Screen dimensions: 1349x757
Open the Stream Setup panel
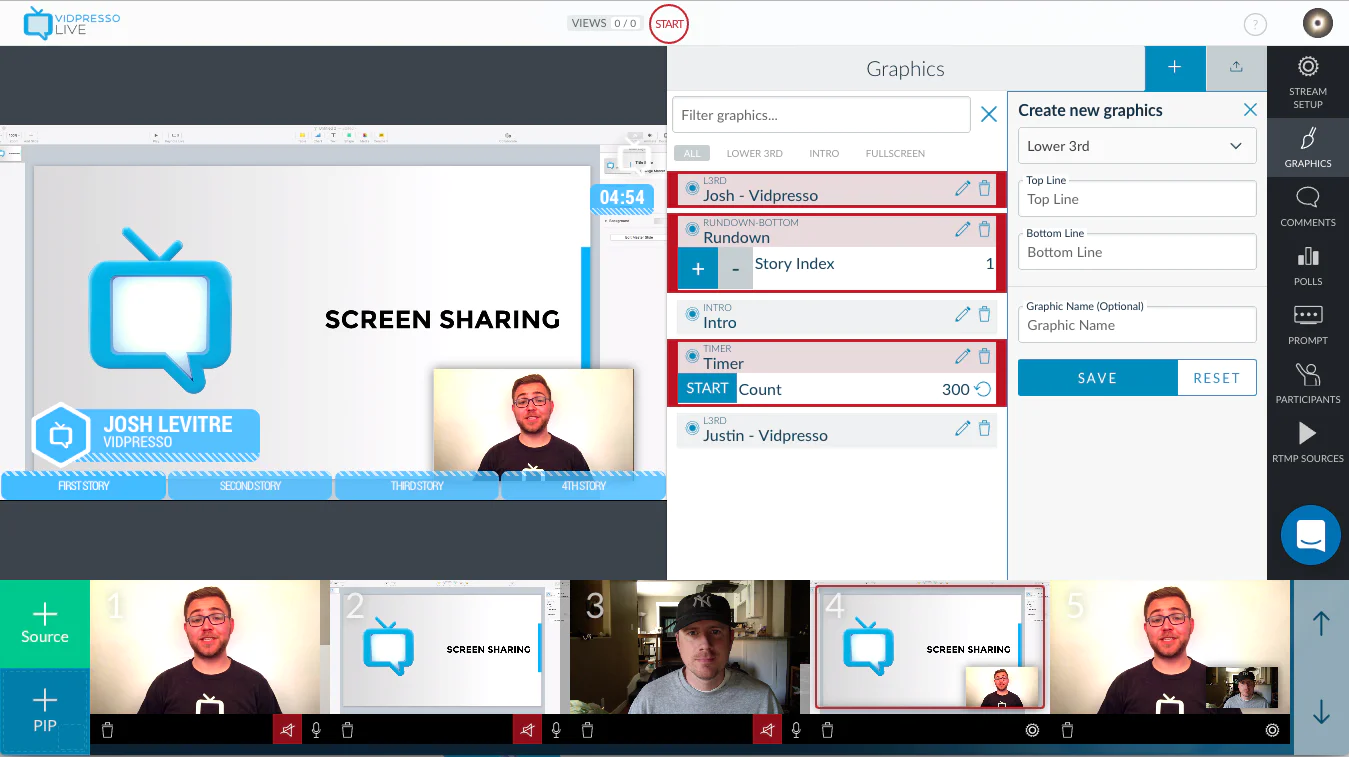(x=1307, y=82)
